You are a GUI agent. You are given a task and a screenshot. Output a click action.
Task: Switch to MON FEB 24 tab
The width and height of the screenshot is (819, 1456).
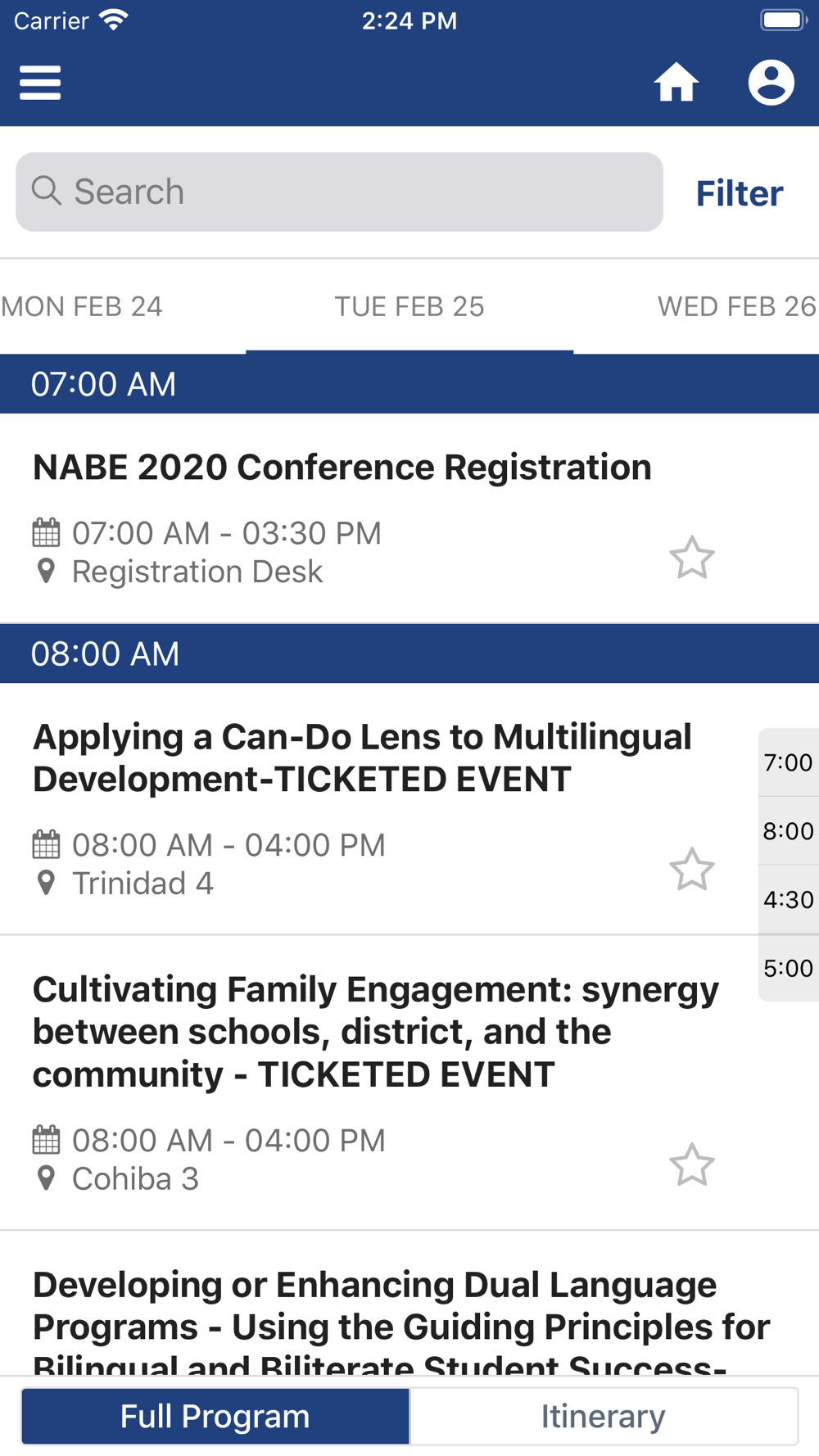[x=82, y=306]
